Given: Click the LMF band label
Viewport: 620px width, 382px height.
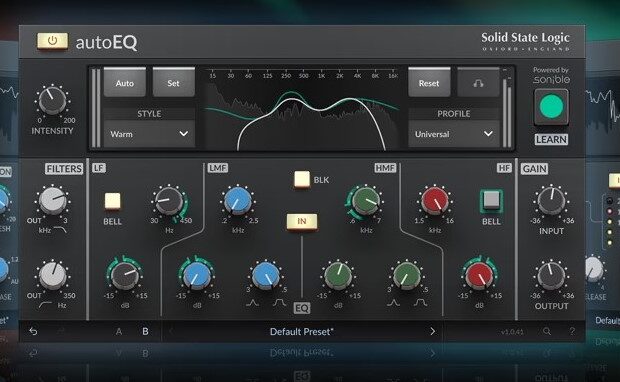Looking at the screenshot, I should pyautogui.click(x=217, y=168).
